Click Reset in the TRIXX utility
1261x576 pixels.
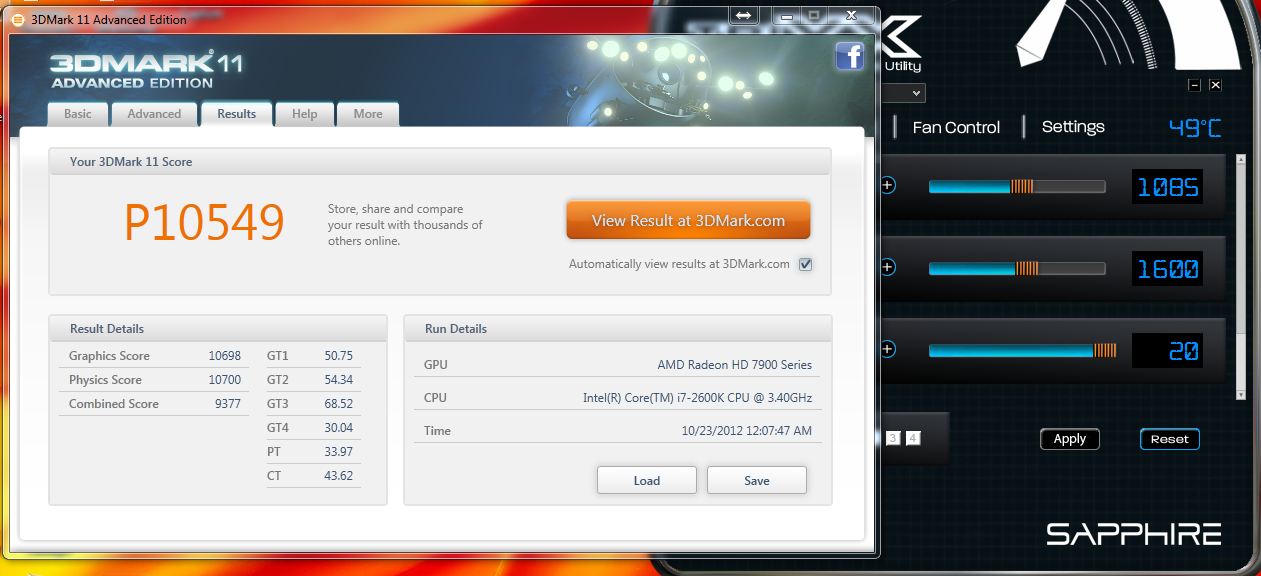tap(1169, 439)
